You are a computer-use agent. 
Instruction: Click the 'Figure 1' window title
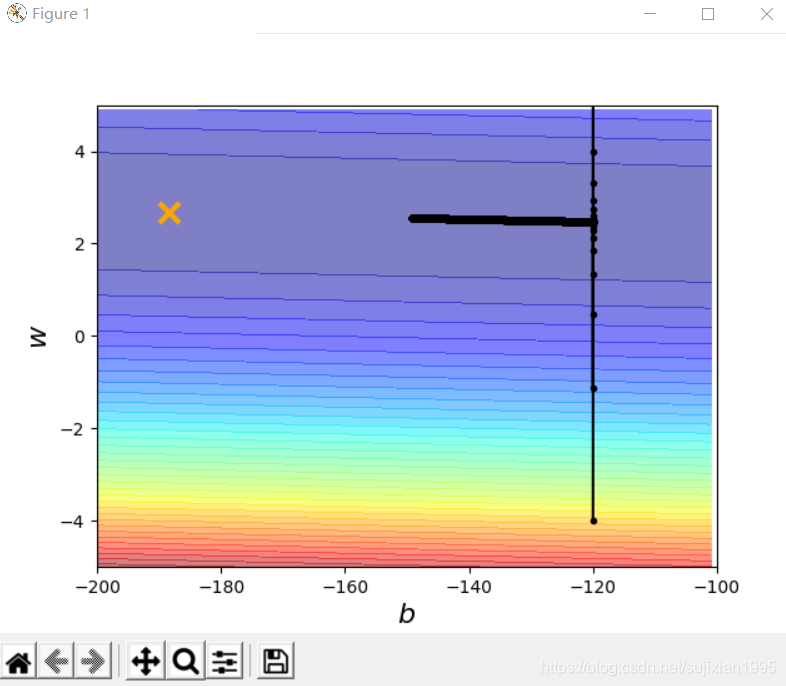61,14
